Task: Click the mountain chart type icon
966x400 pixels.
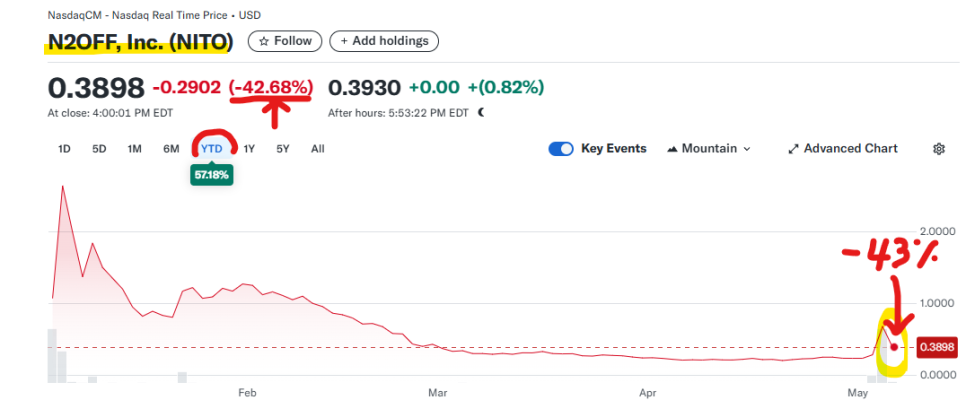Action: point(670,149)
